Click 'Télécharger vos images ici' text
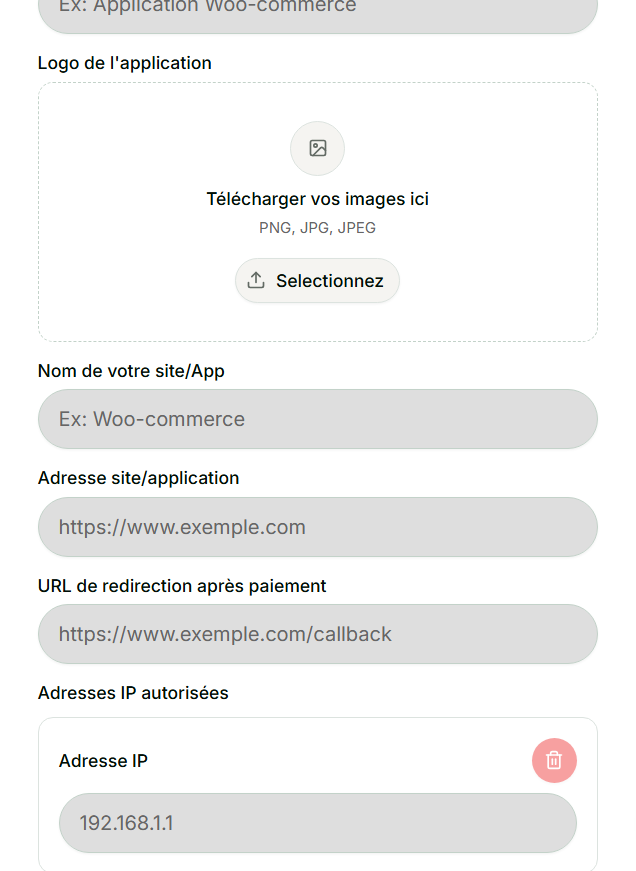This screenshot has width=636, height=871. click(x=317, y=199)
